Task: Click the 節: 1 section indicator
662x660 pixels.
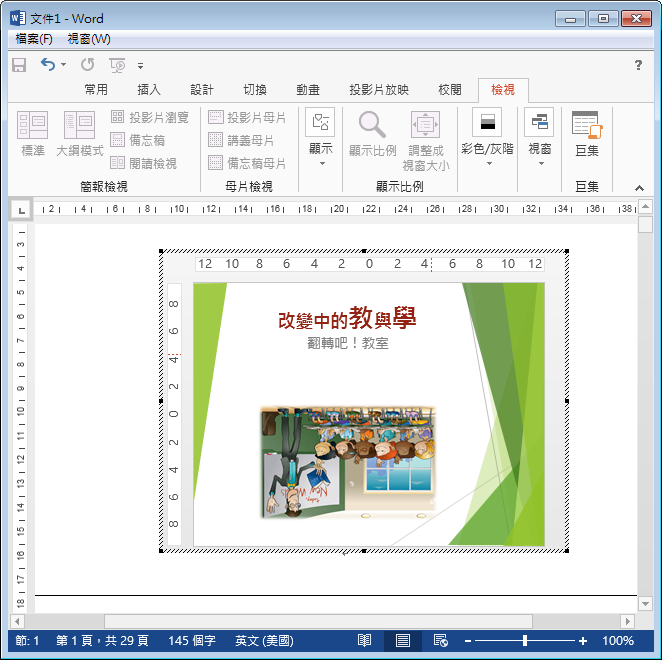Action: pos(27,641)
